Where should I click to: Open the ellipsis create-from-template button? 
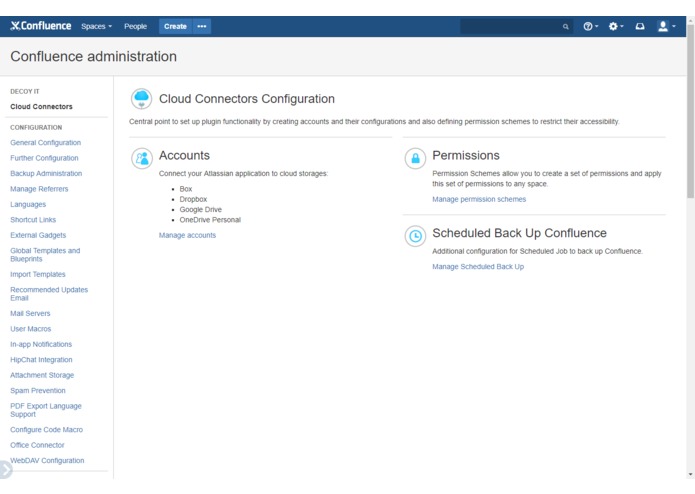[202, 26]
